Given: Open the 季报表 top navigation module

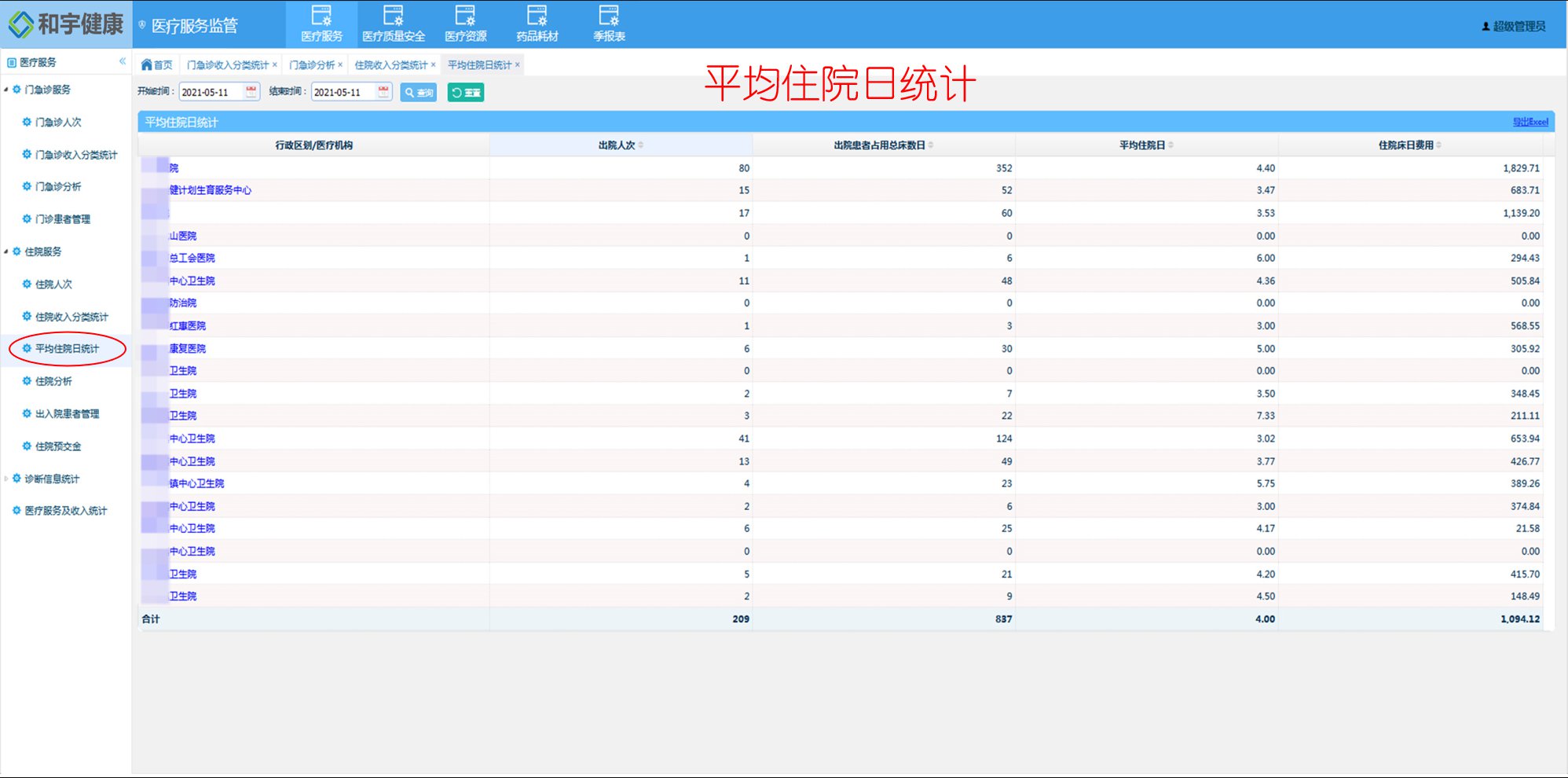Looking at the screenshot, I should click(x=609, y=24).
